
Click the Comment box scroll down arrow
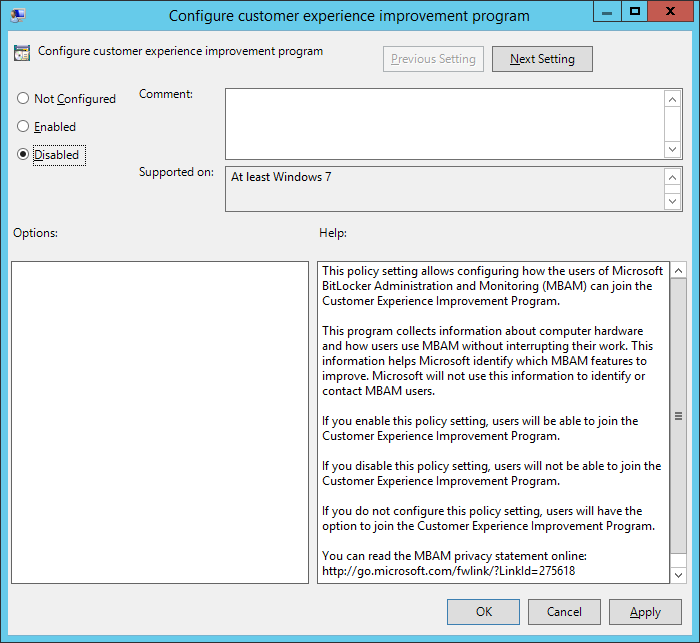point(672,149)
